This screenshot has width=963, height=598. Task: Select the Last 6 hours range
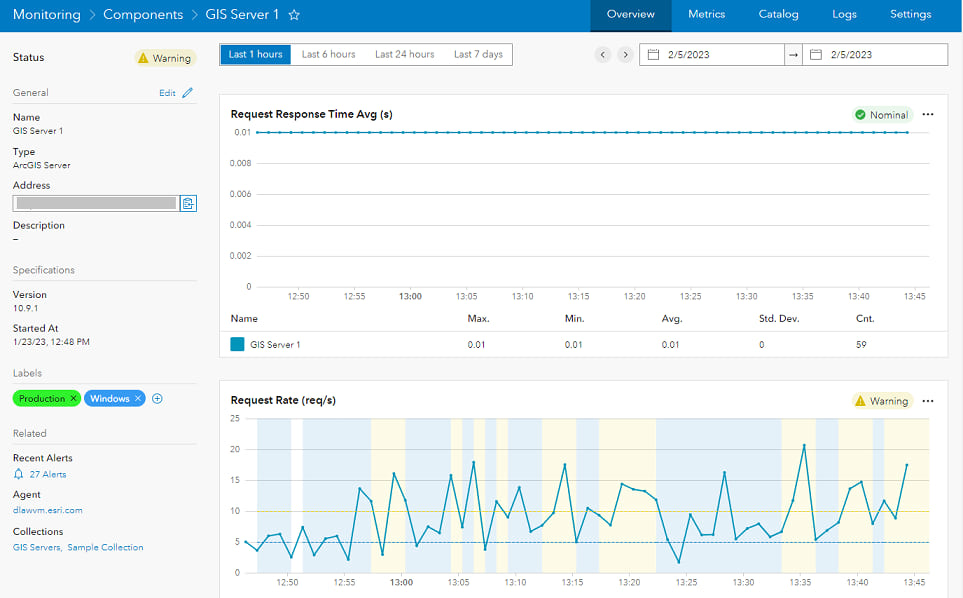click(329, 54)
